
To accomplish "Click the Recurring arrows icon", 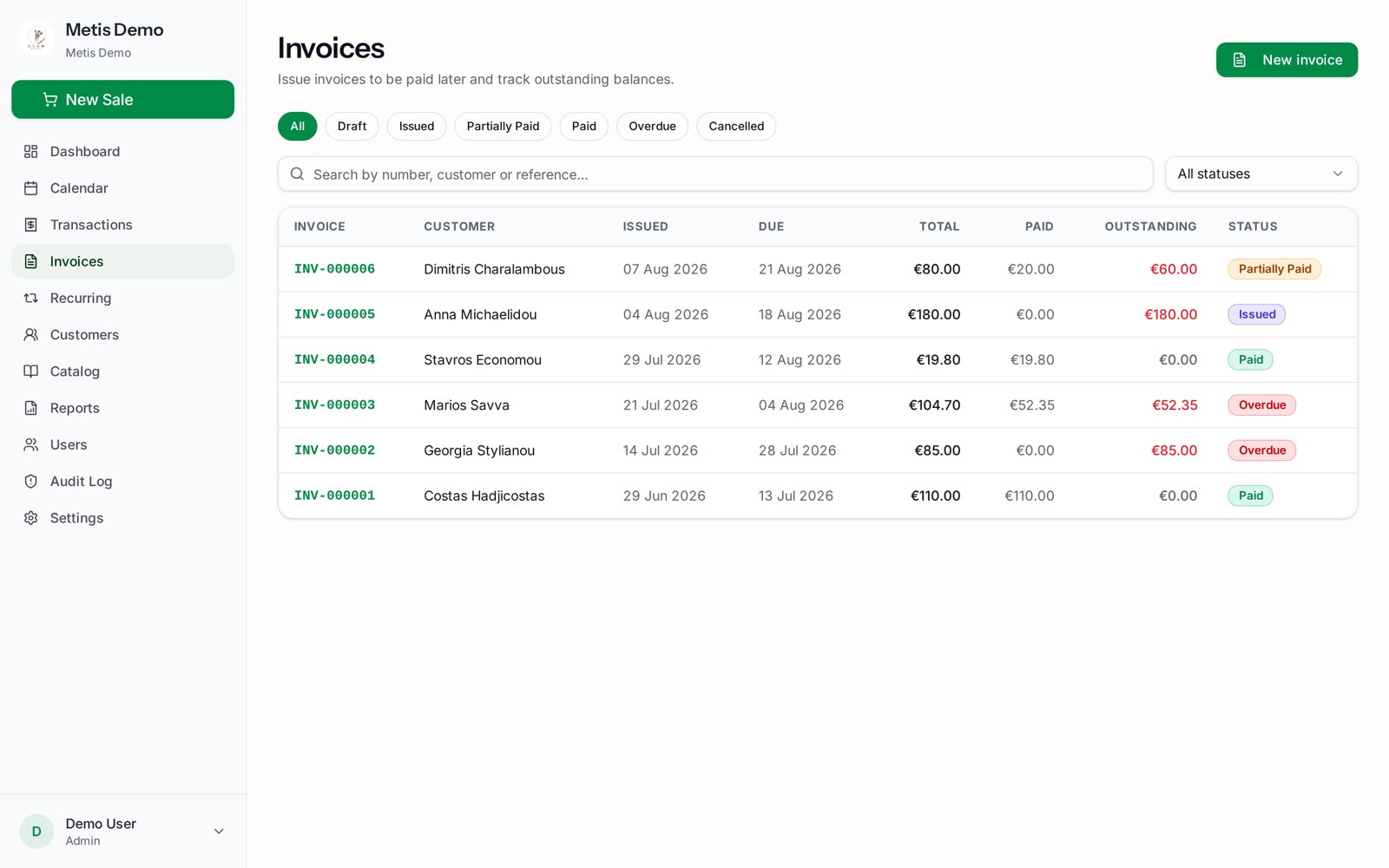I will (x=31, y=298).
